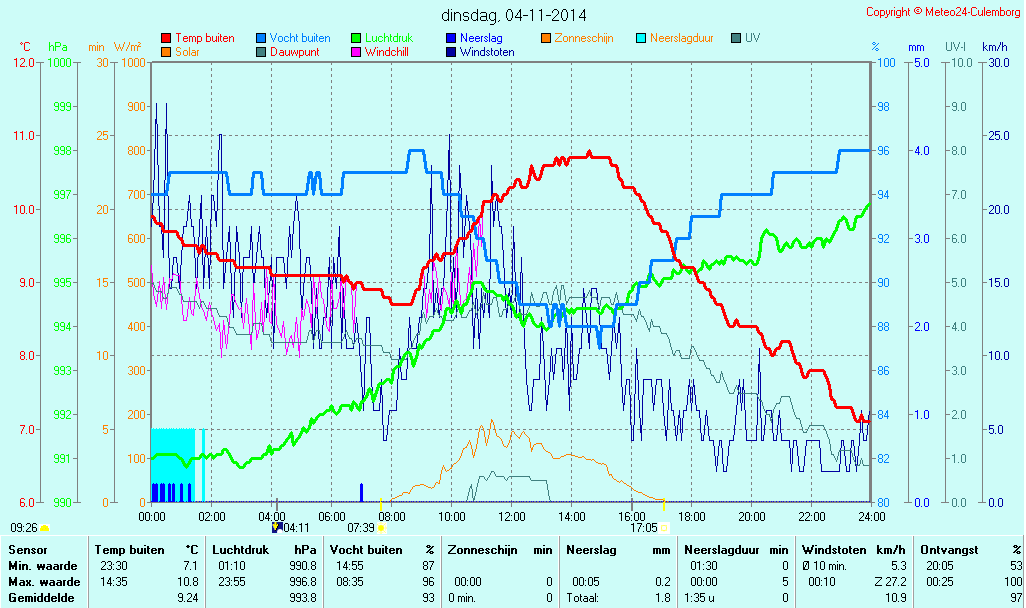
Task: Click the sunset icon beside 17:05
Action: click(665, 528)
